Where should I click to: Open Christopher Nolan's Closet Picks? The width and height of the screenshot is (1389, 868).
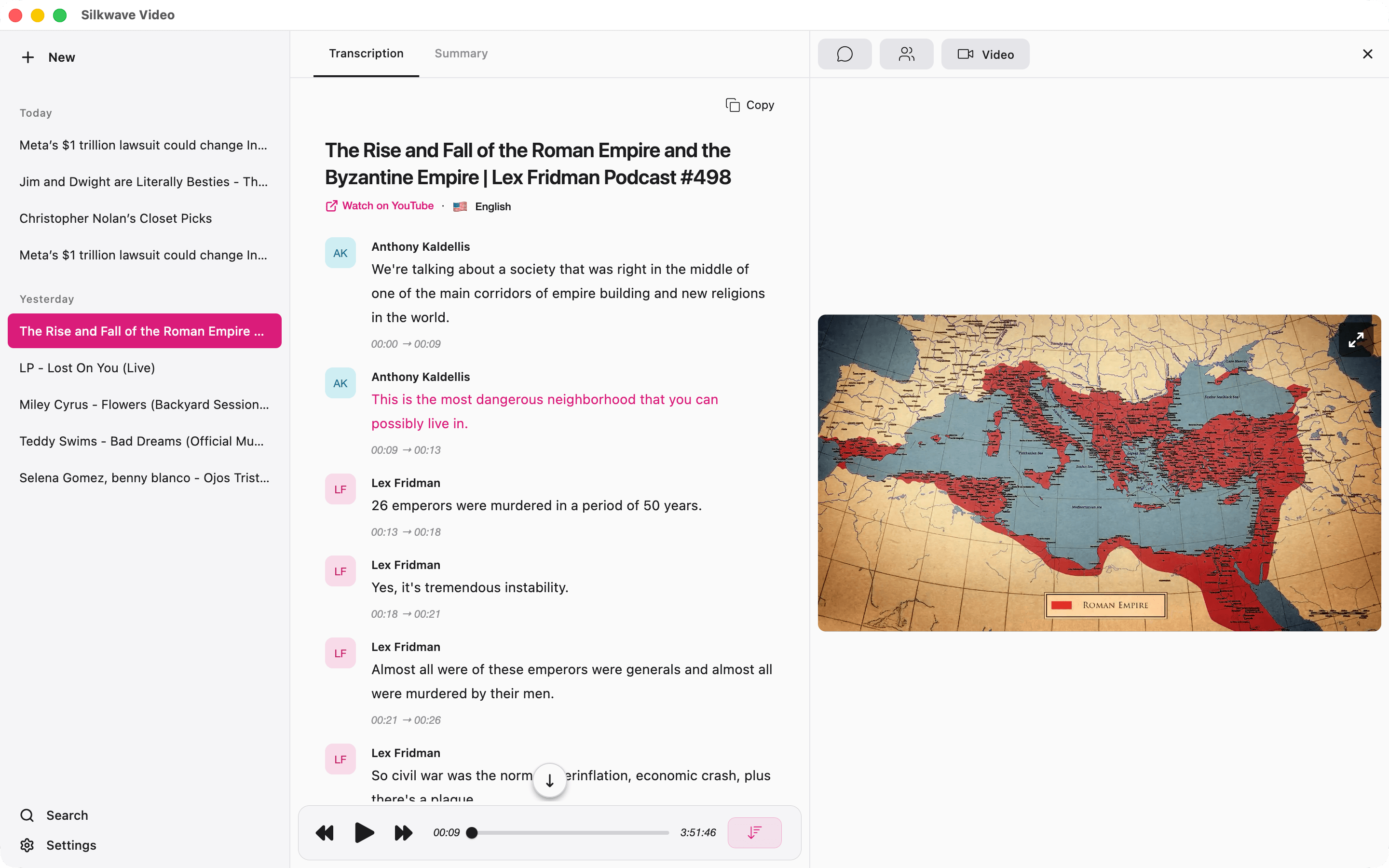pos(144,219)
